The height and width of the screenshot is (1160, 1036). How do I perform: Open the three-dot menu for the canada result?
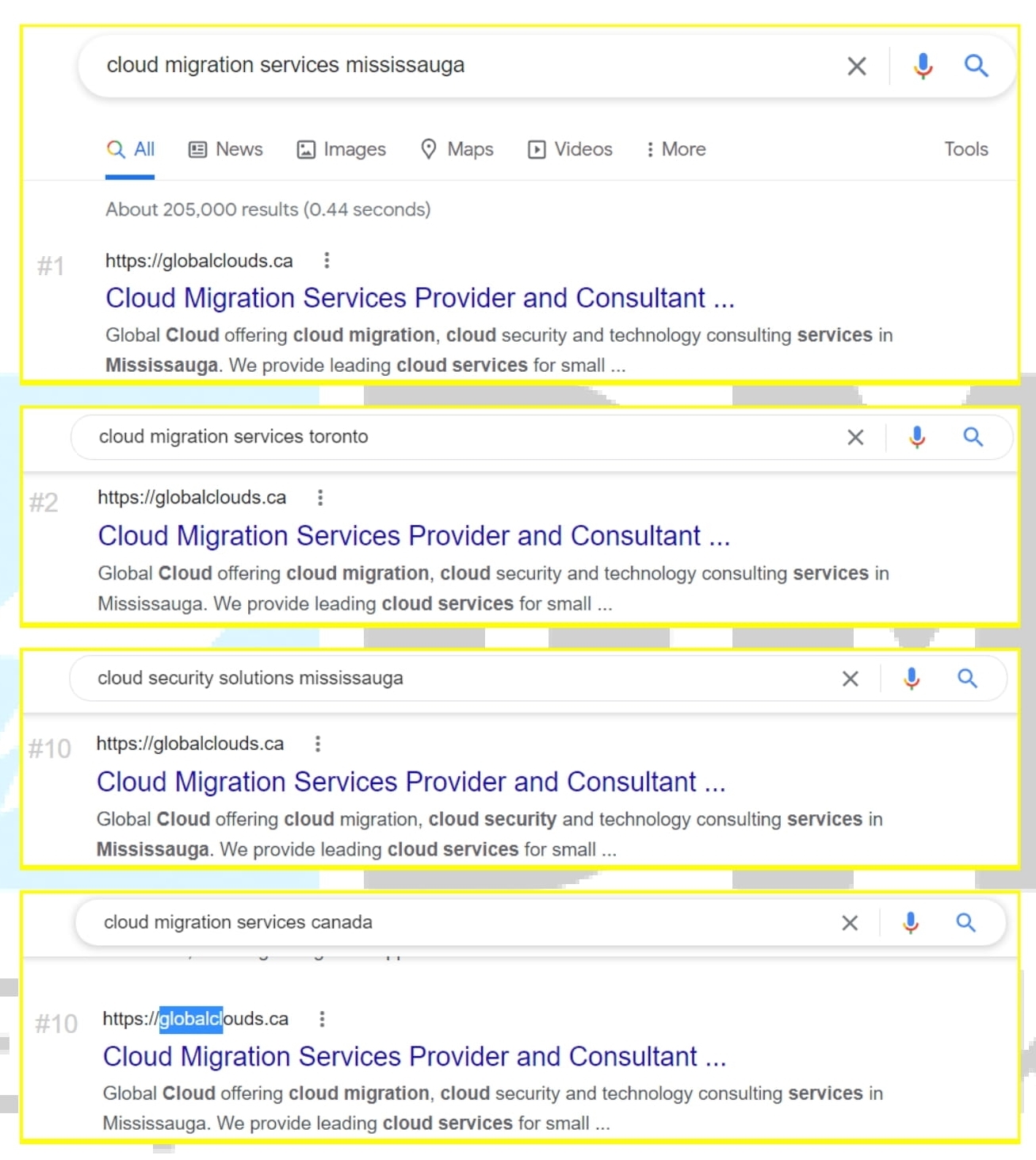click(322, 1019)
